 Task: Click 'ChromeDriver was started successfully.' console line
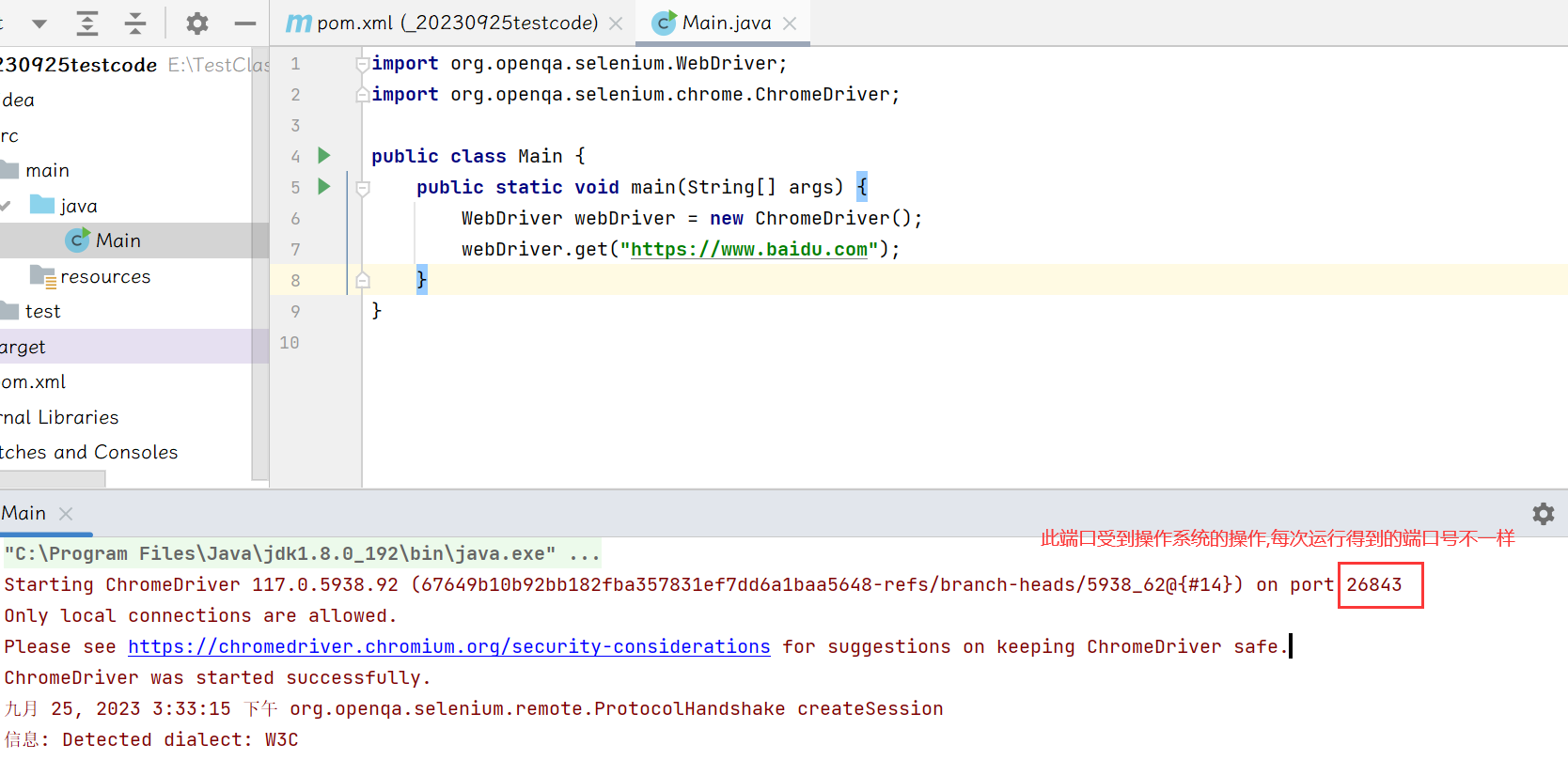point(217,677)
